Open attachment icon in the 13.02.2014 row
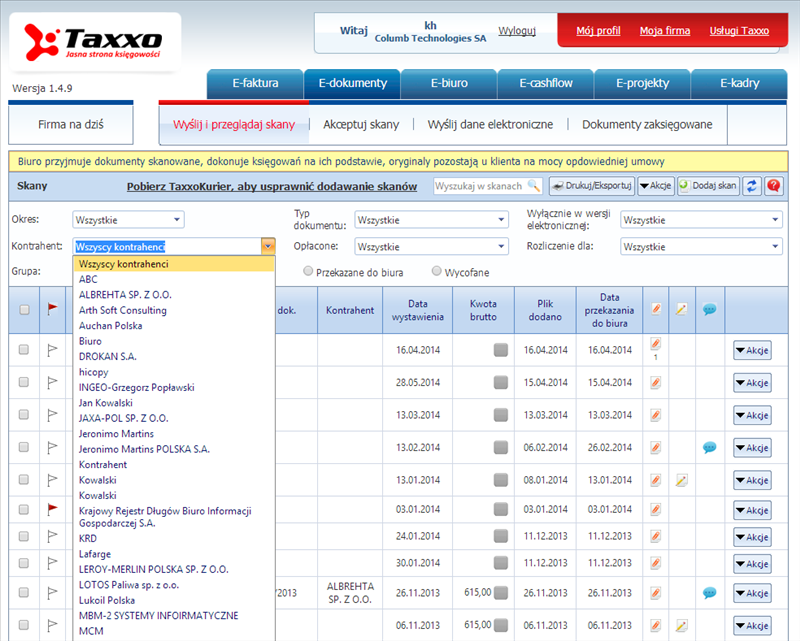Viewport: 800px width, 641px height. pyautogui.click(x=656, y=448)
